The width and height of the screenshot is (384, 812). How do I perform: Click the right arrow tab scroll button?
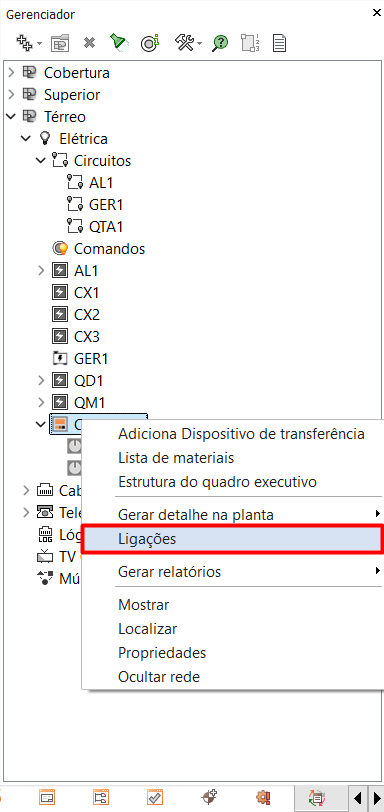[377, 796]
